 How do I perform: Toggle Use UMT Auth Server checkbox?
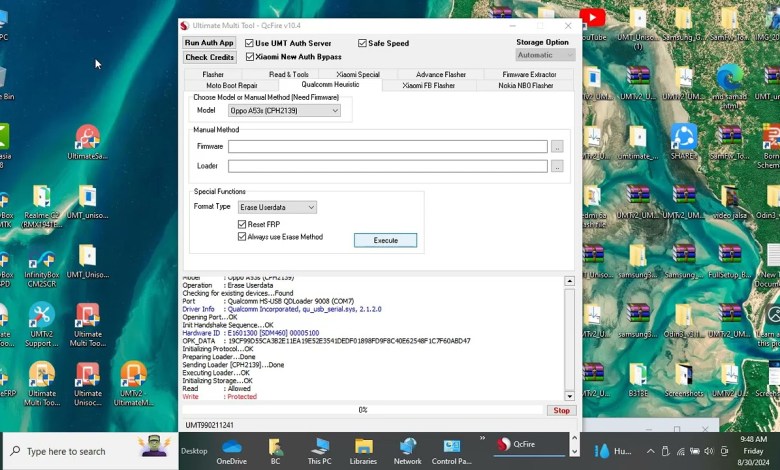click(250, 43)
